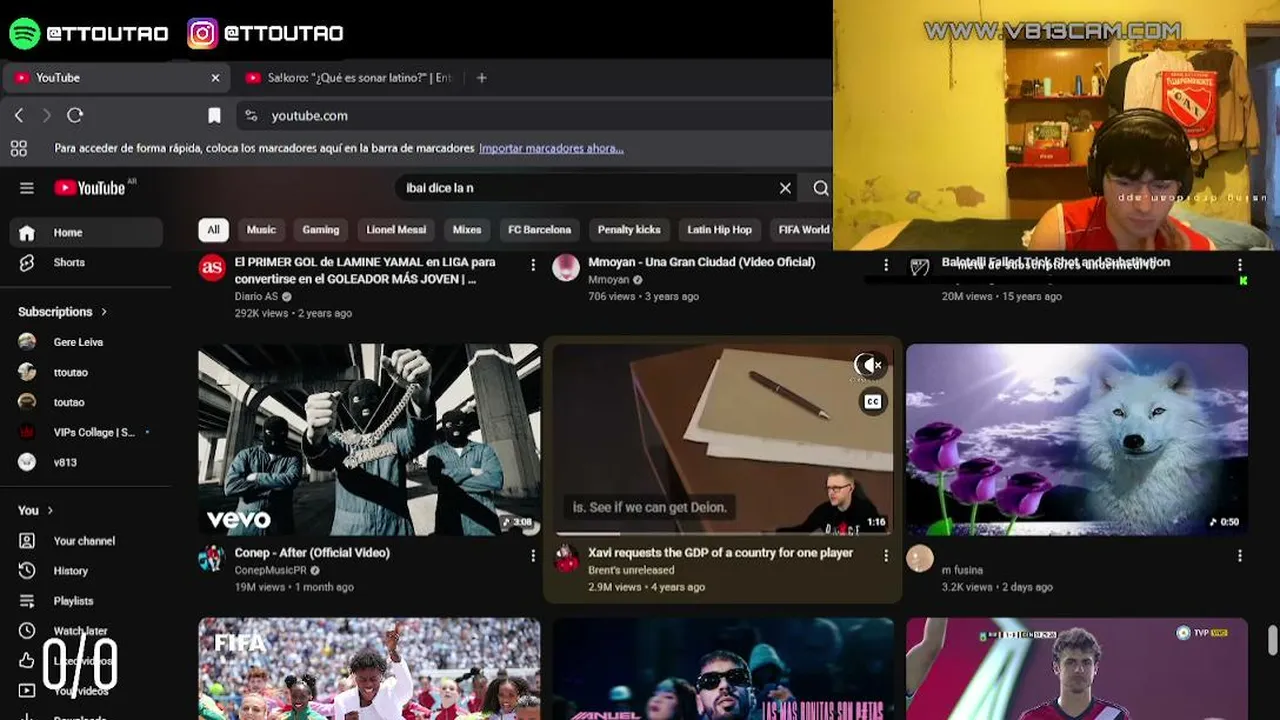Select the All filter chip
Viewport: 1280px width, 720px height.
[x=213, y=230]
